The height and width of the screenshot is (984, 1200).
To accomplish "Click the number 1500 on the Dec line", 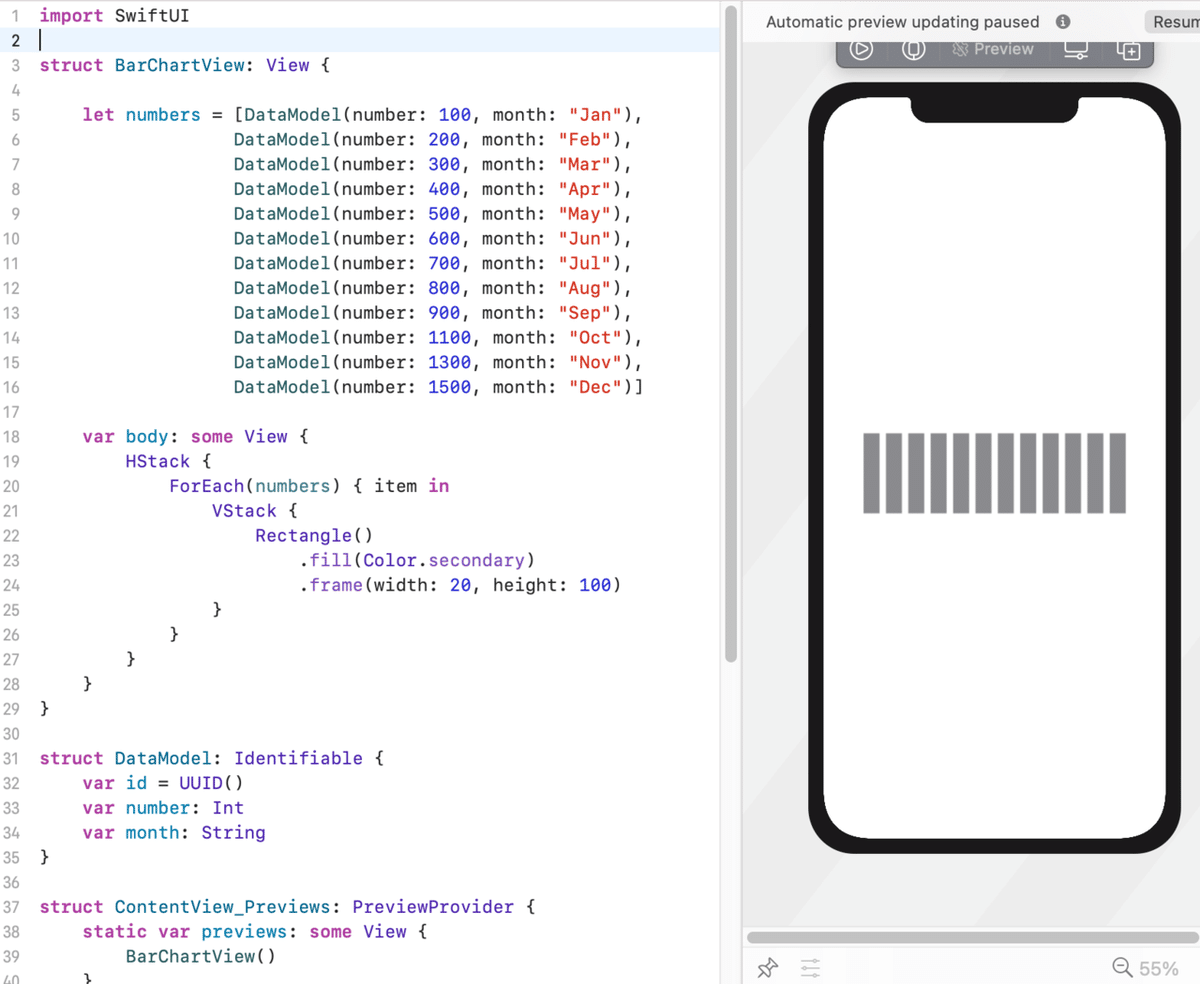I will (450, 387).
